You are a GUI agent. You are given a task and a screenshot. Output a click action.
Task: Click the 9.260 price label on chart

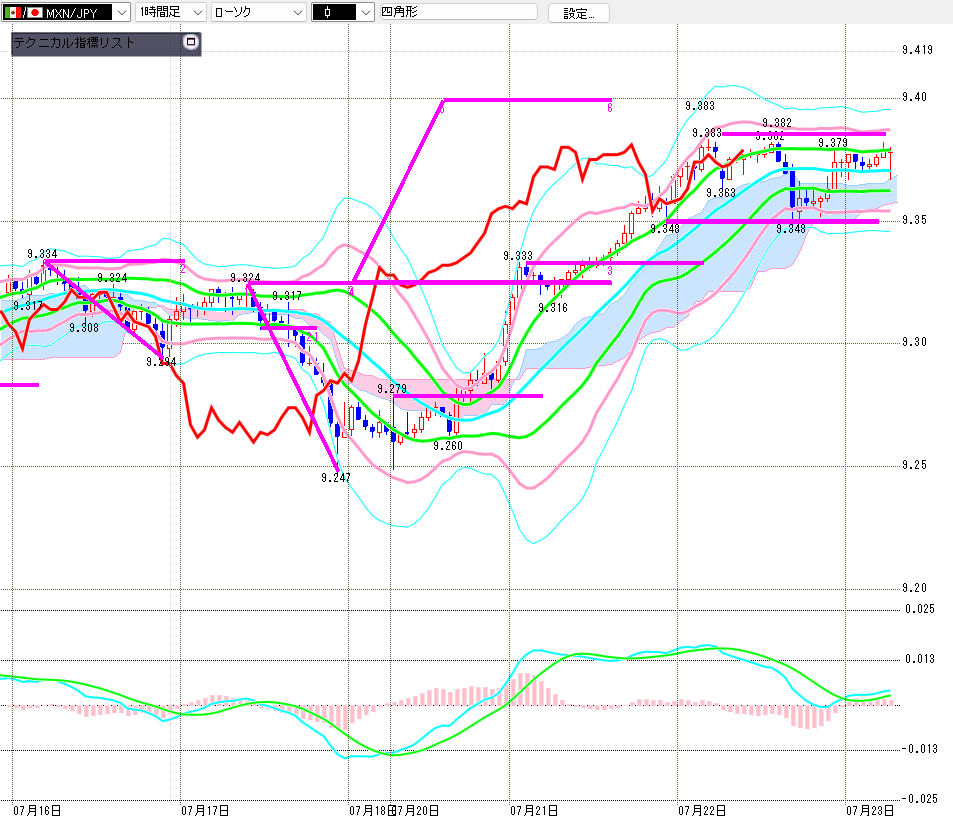tap(448, 446)
